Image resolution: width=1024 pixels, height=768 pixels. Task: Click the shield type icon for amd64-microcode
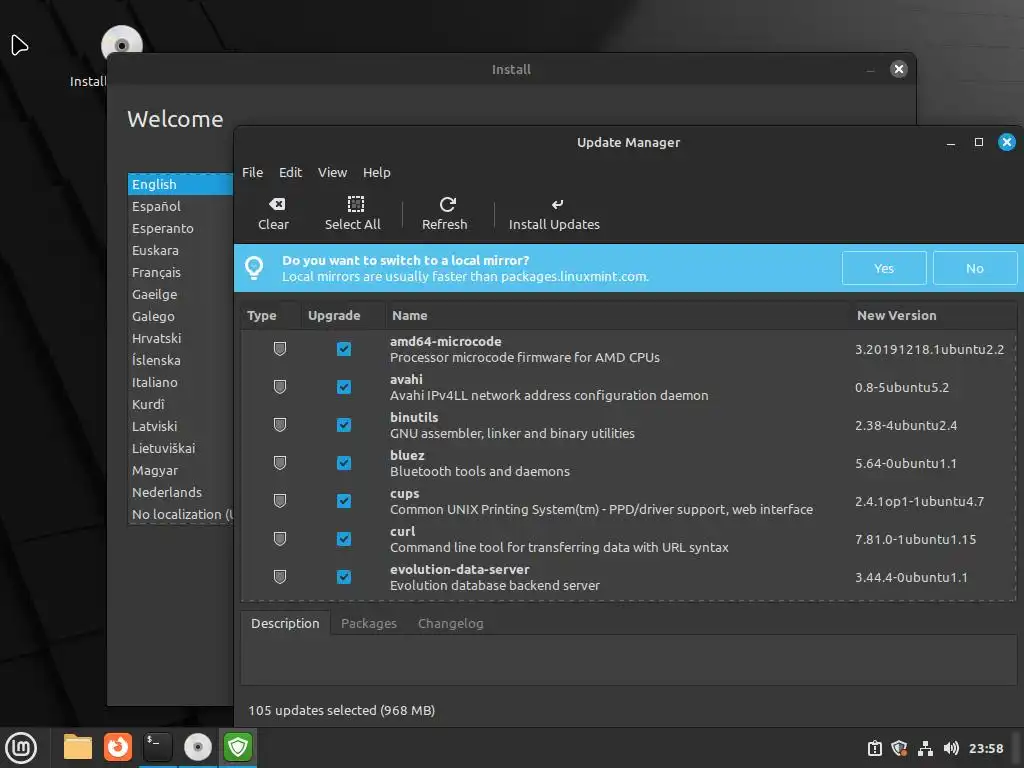tap(280, 349)
